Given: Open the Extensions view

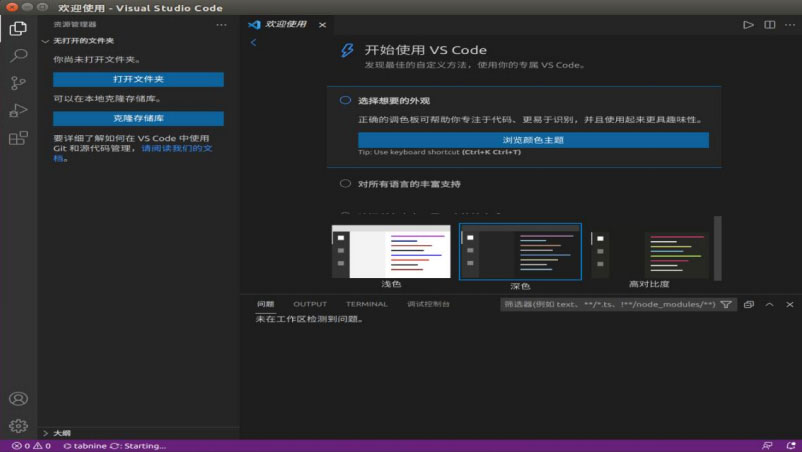Looking at the screenshot, I should pos(18,138).
